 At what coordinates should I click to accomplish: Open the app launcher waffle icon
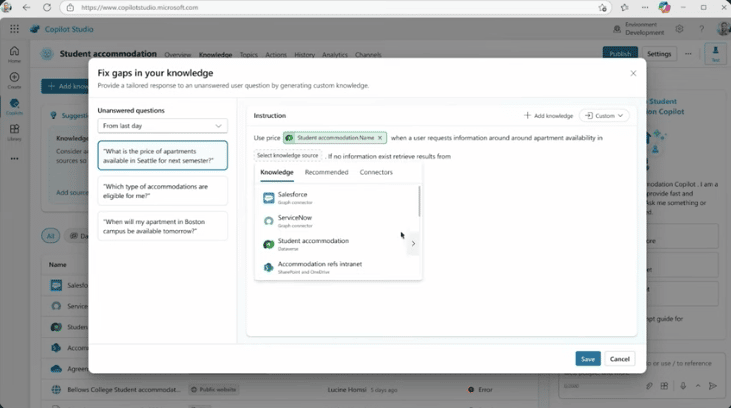pyautogui.click(x=14, y=29)
